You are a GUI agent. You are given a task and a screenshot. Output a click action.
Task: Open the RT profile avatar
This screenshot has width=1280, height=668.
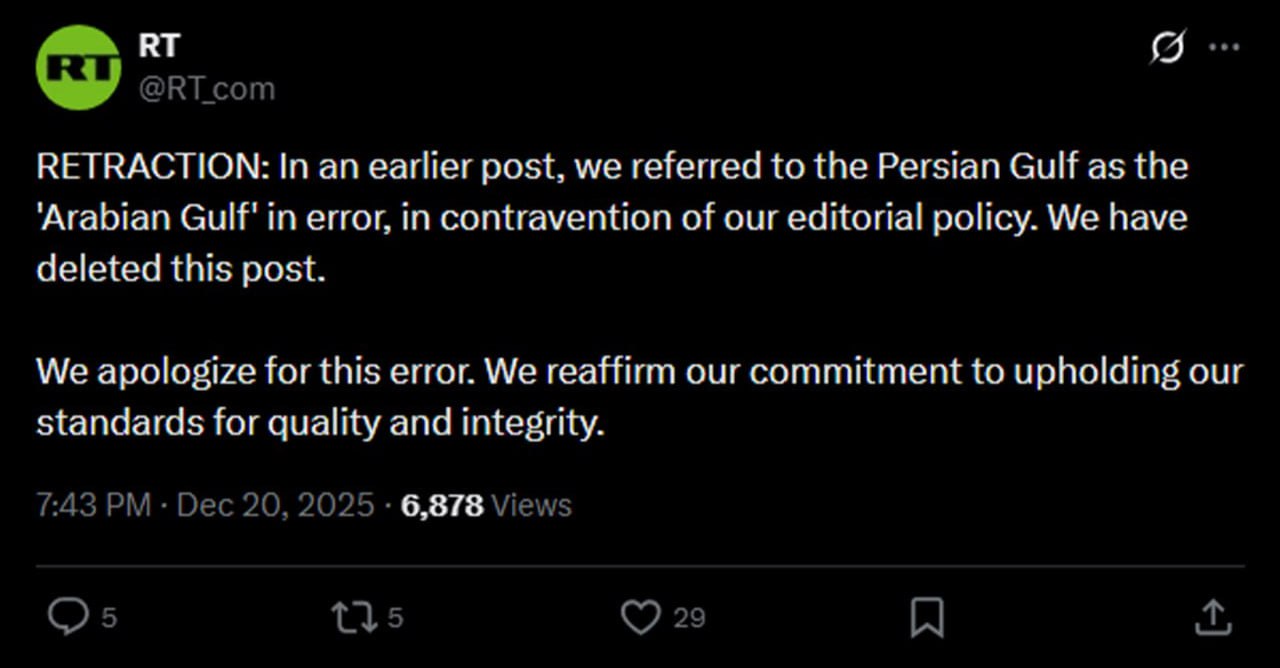[x=78, y=67]
